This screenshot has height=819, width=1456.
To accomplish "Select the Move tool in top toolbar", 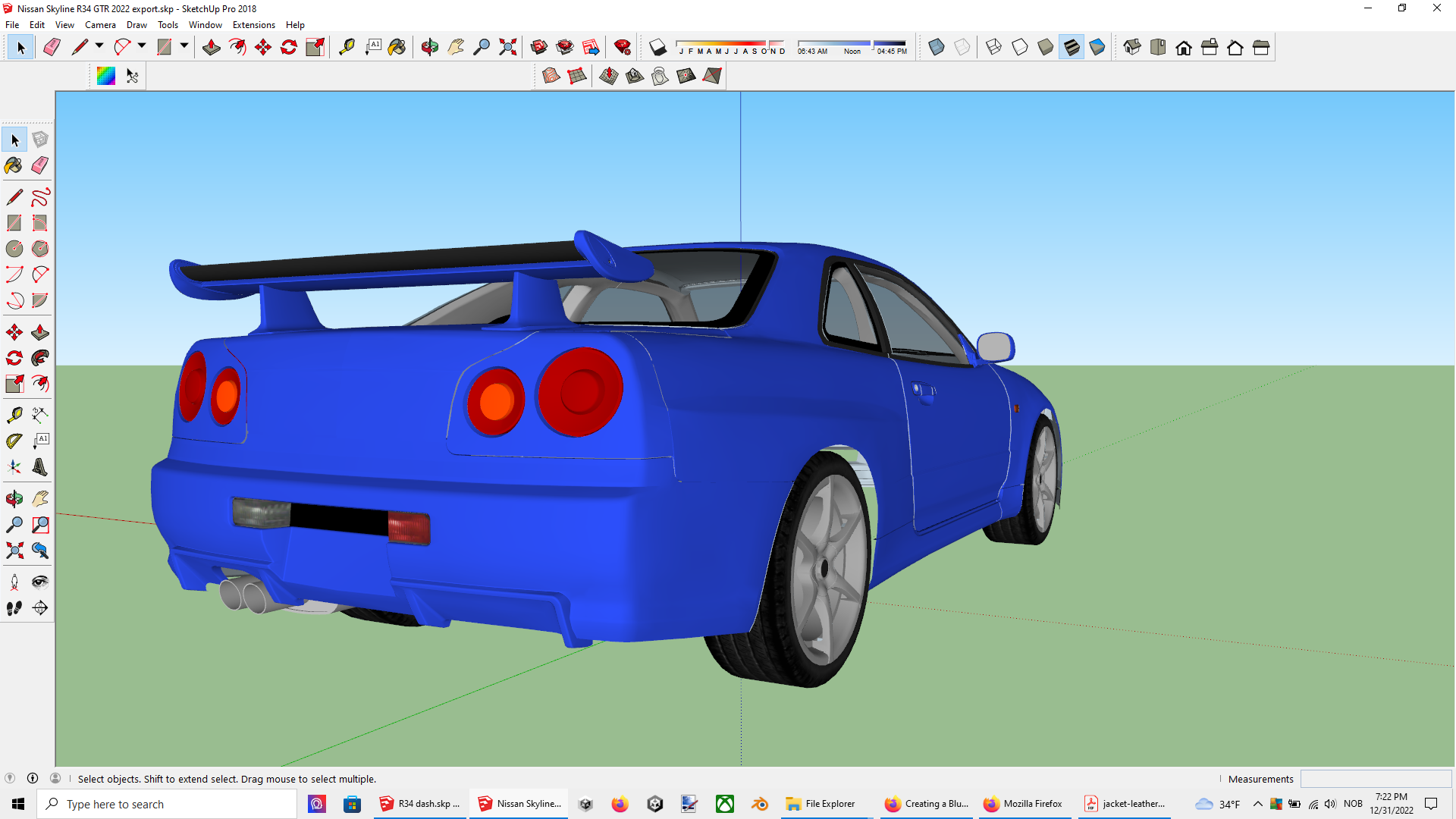I will (263, 47).
